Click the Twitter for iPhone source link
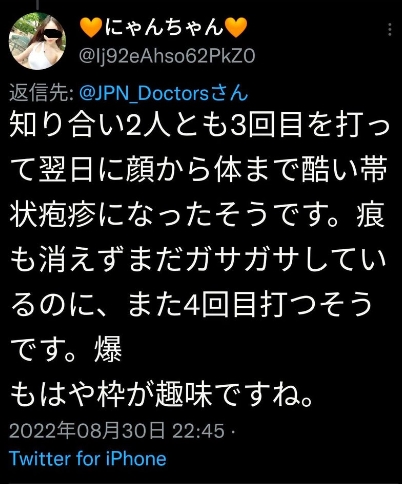 pos(87,459)
